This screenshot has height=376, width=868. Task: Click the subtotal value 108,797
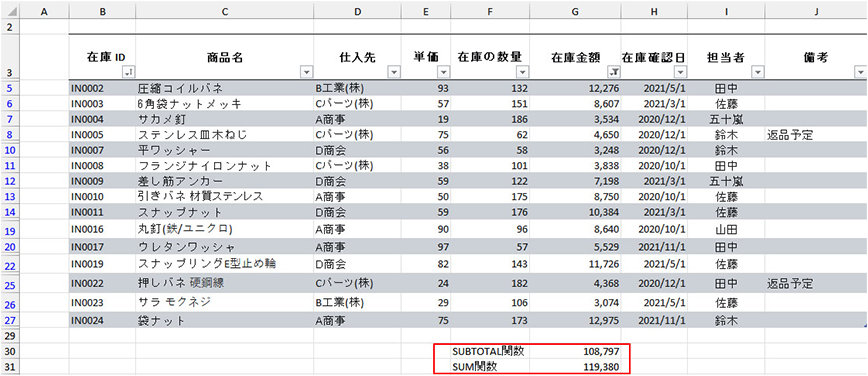tap(575, 351)
